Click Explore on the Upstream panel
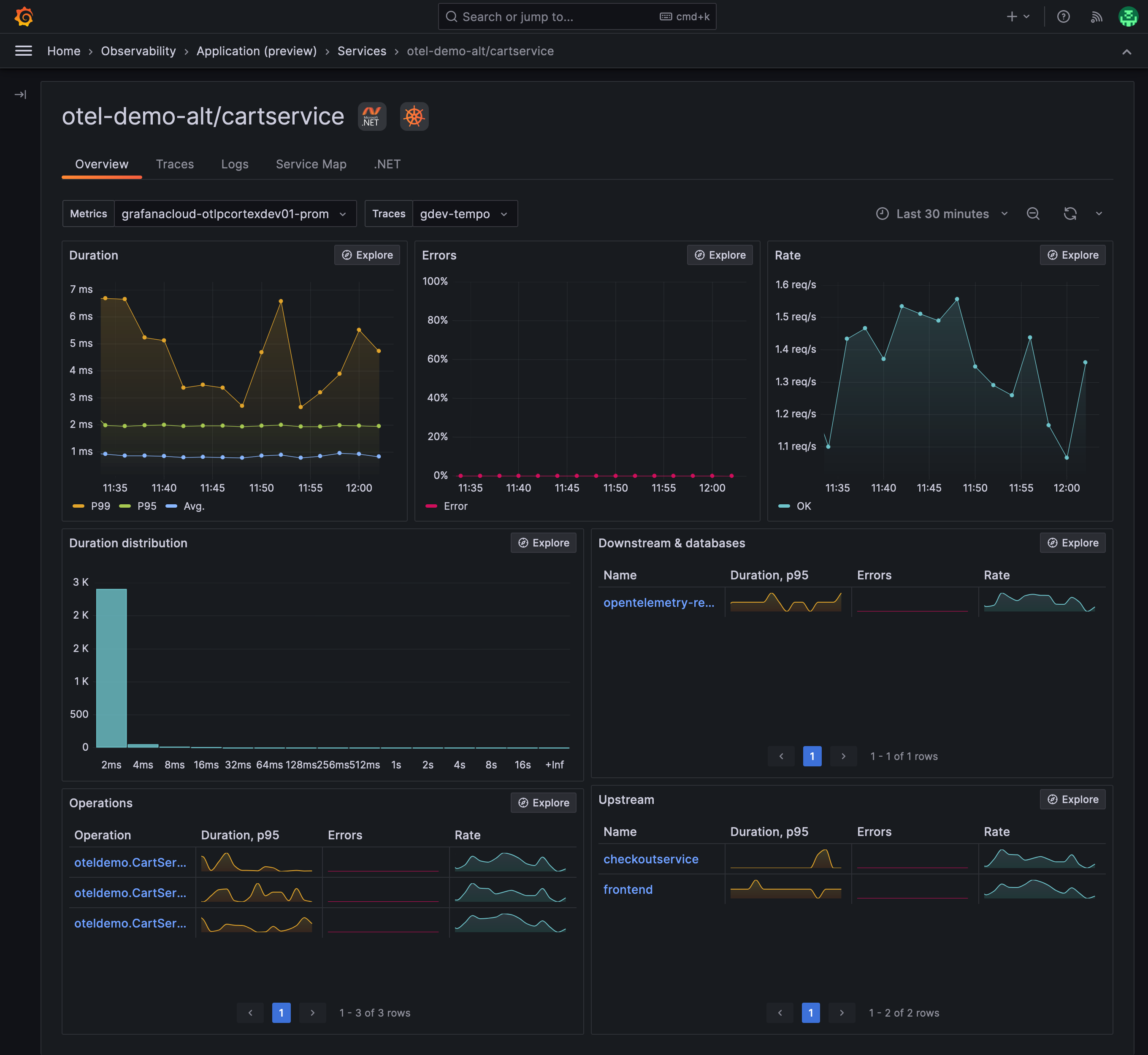 tap(1072, 799)
